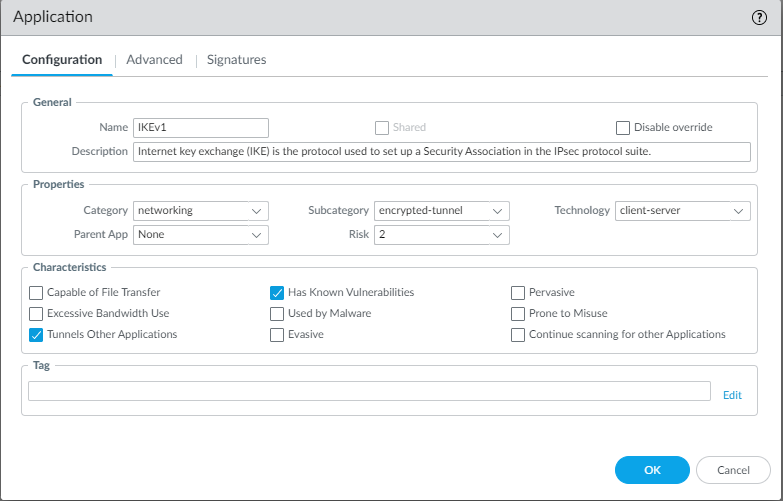783x501 pixels.
Task: Open the Signatures tab
Action: tap(236, 59)
